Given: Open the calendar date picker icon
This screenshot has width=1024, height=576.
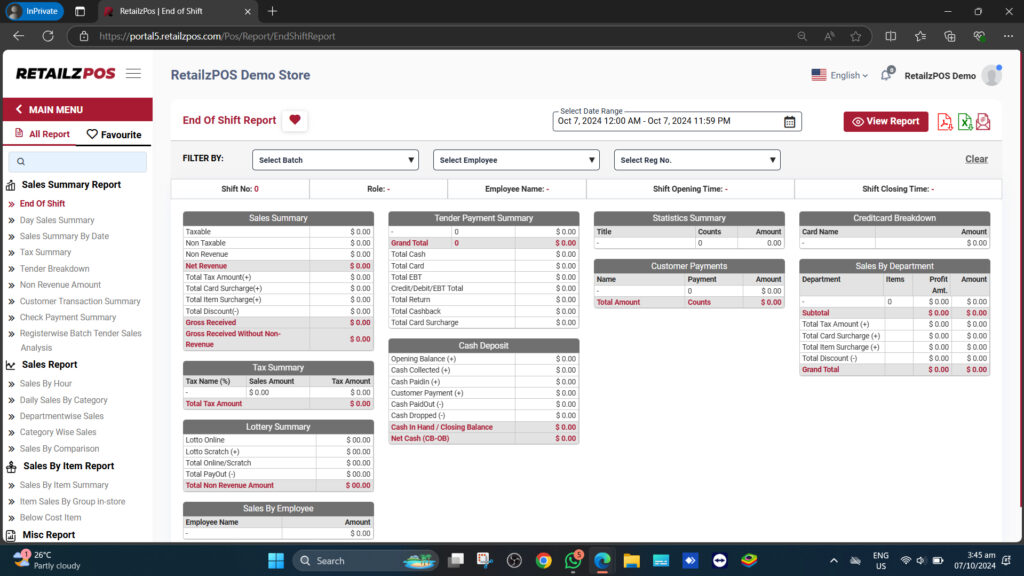Looking at the screenshot, I should pos(789,122).
